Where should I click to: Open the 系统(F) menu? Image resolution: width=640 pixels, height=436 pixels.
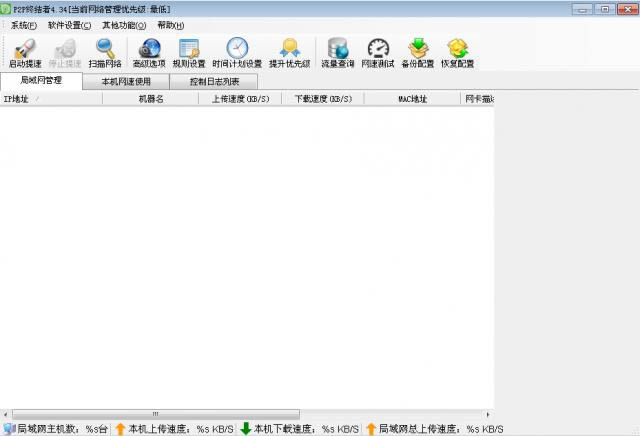click(23, 25)
